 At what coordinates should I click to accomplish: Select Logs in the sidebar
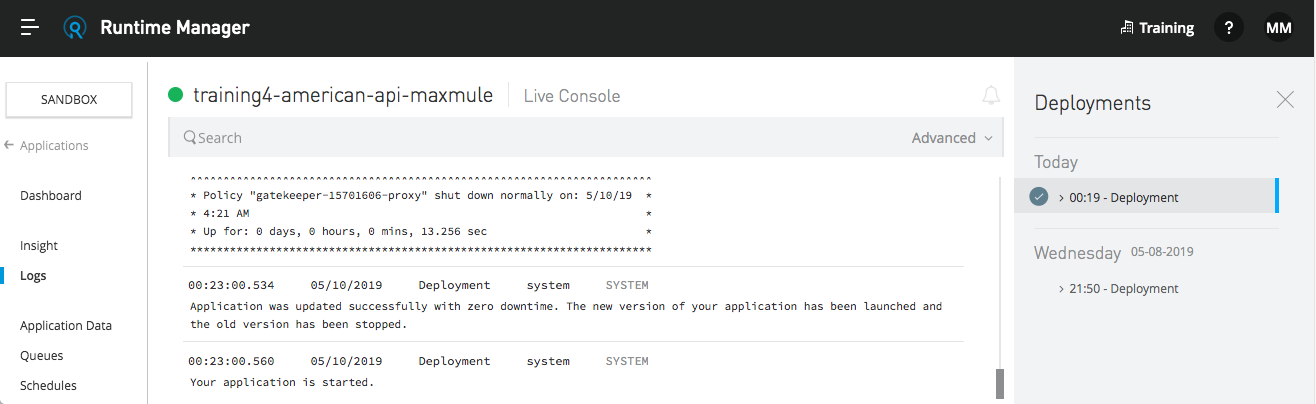tap(33, 276)
